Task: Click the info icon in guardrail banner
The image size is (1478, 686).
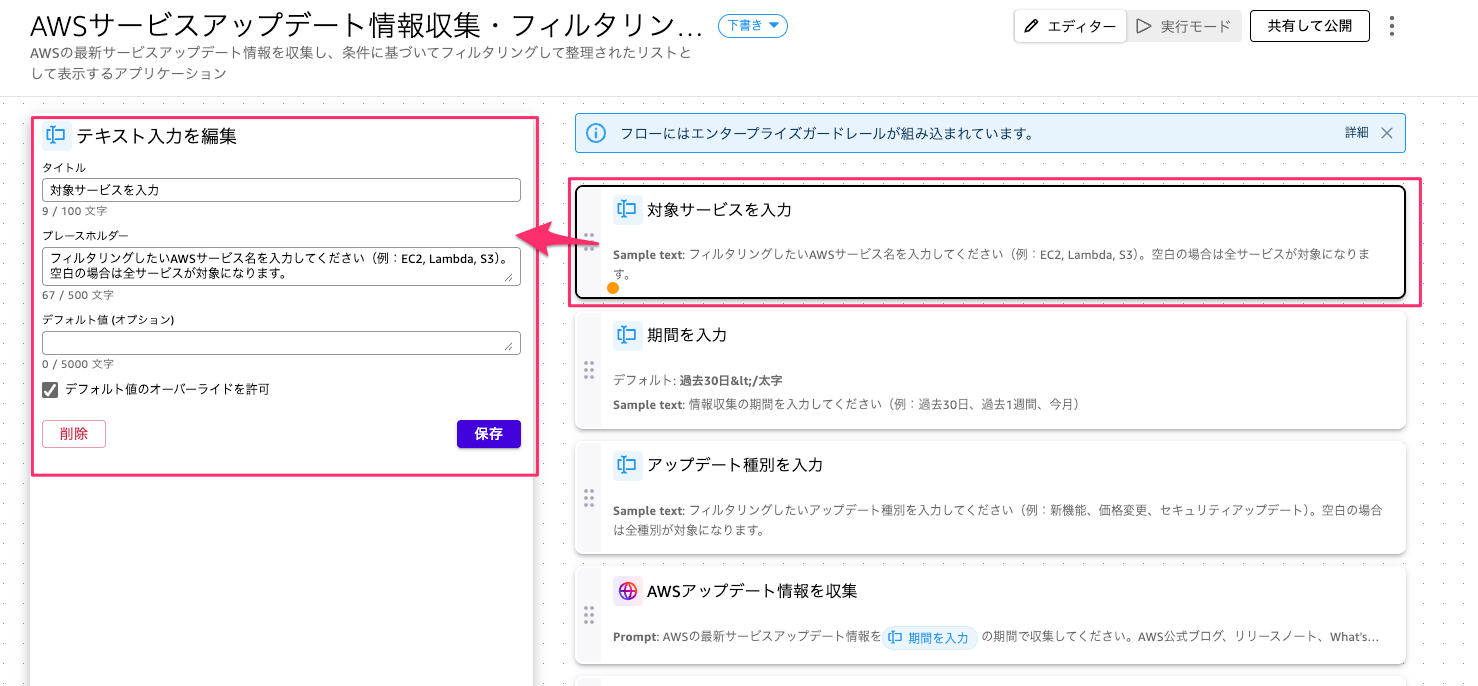Action: 595,133
